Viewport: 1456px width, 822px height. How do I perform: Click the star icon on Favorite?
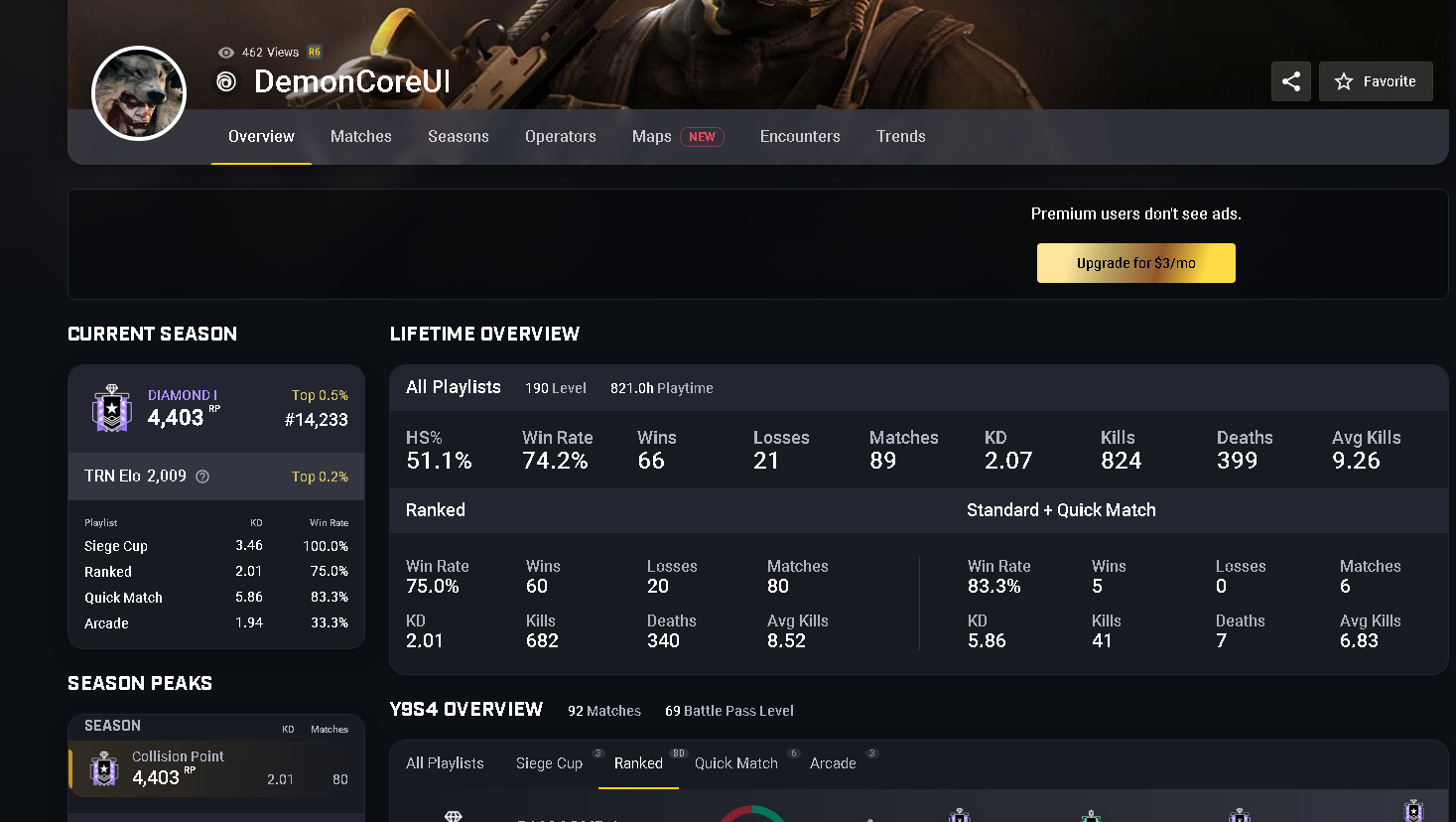pos(1344,81)
